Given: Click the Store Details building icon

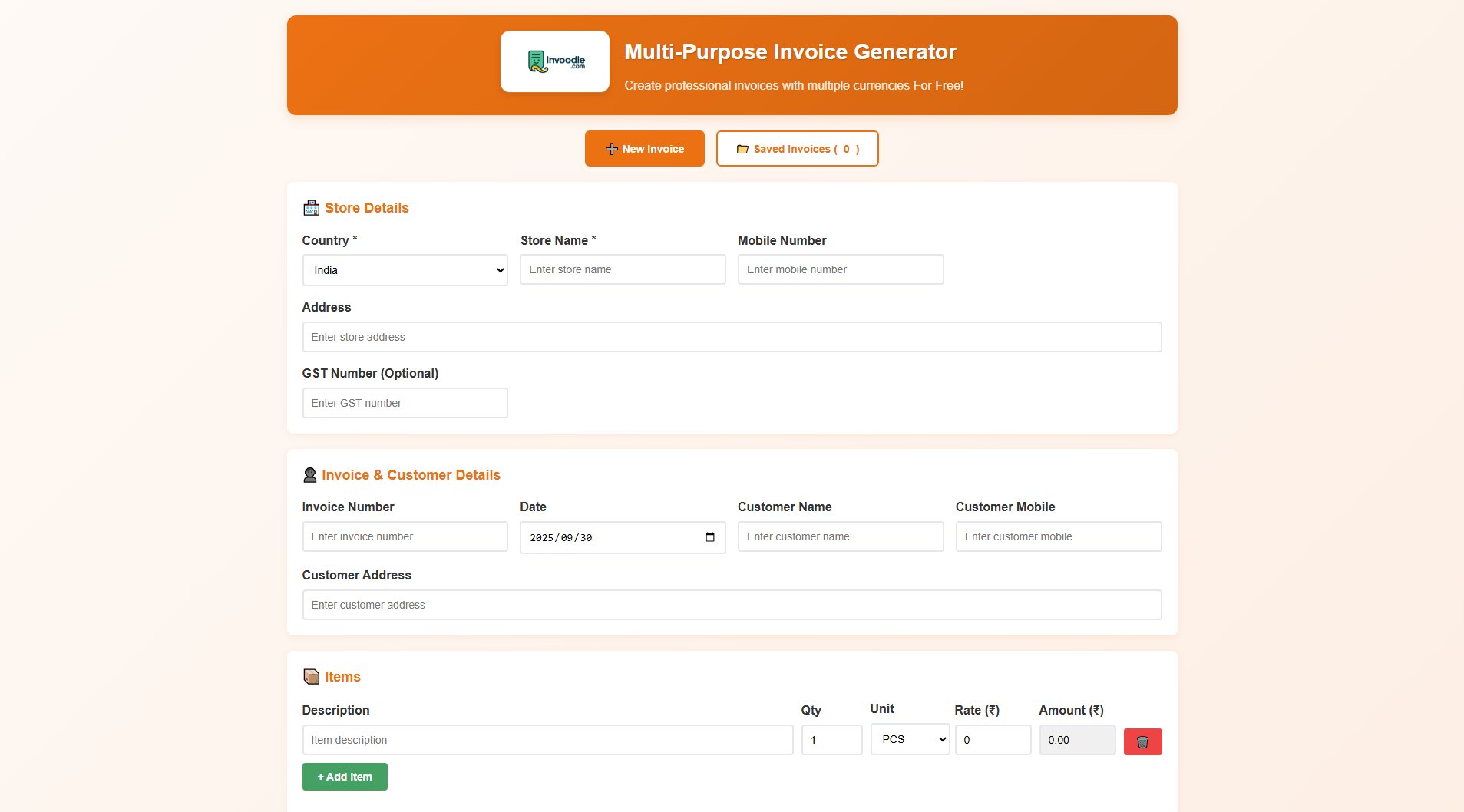Looking at the screenshot, I should tap(311, 208).
